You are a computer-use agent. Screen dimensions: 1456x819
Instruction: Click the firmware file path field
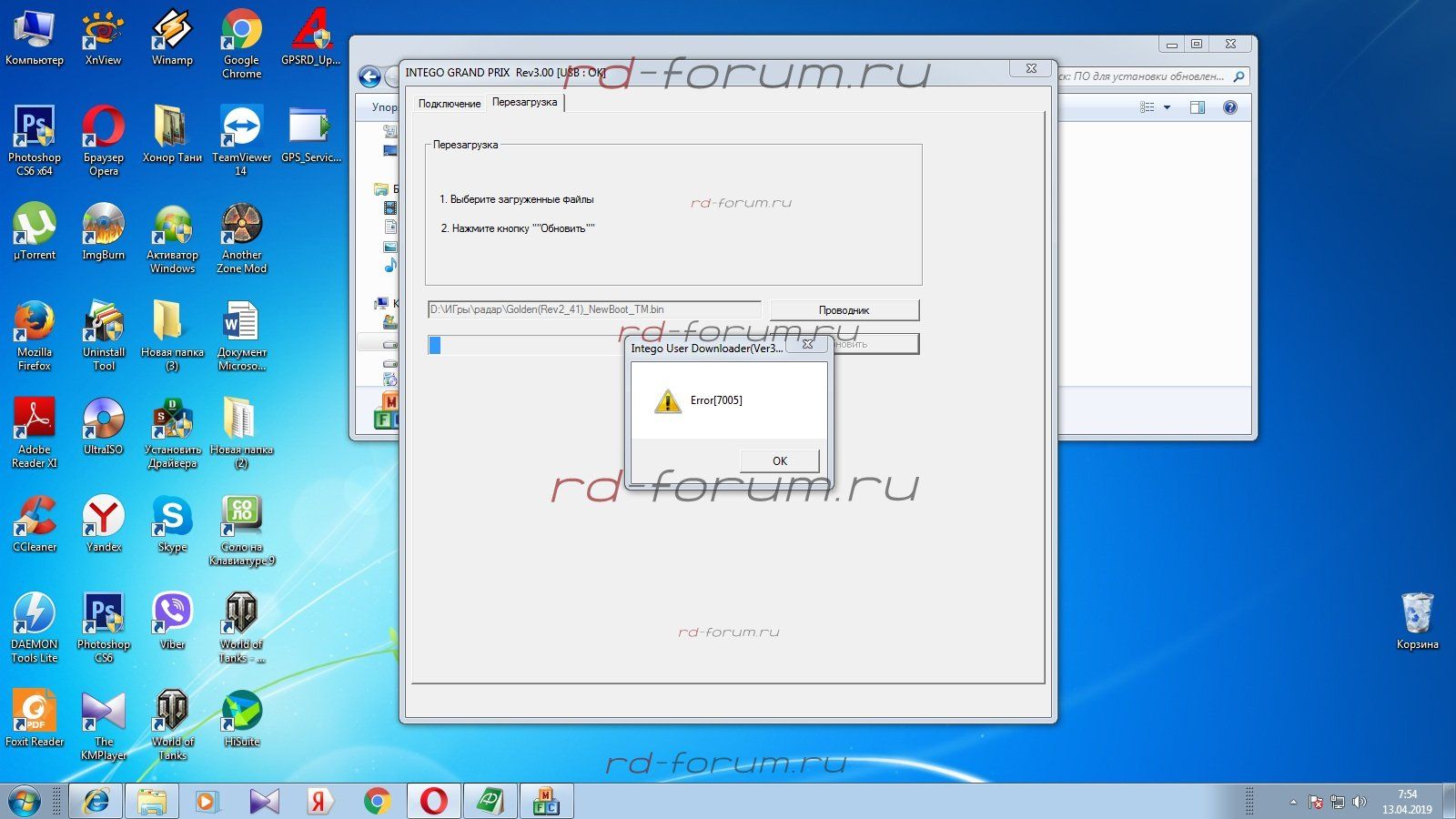[594, 309]
